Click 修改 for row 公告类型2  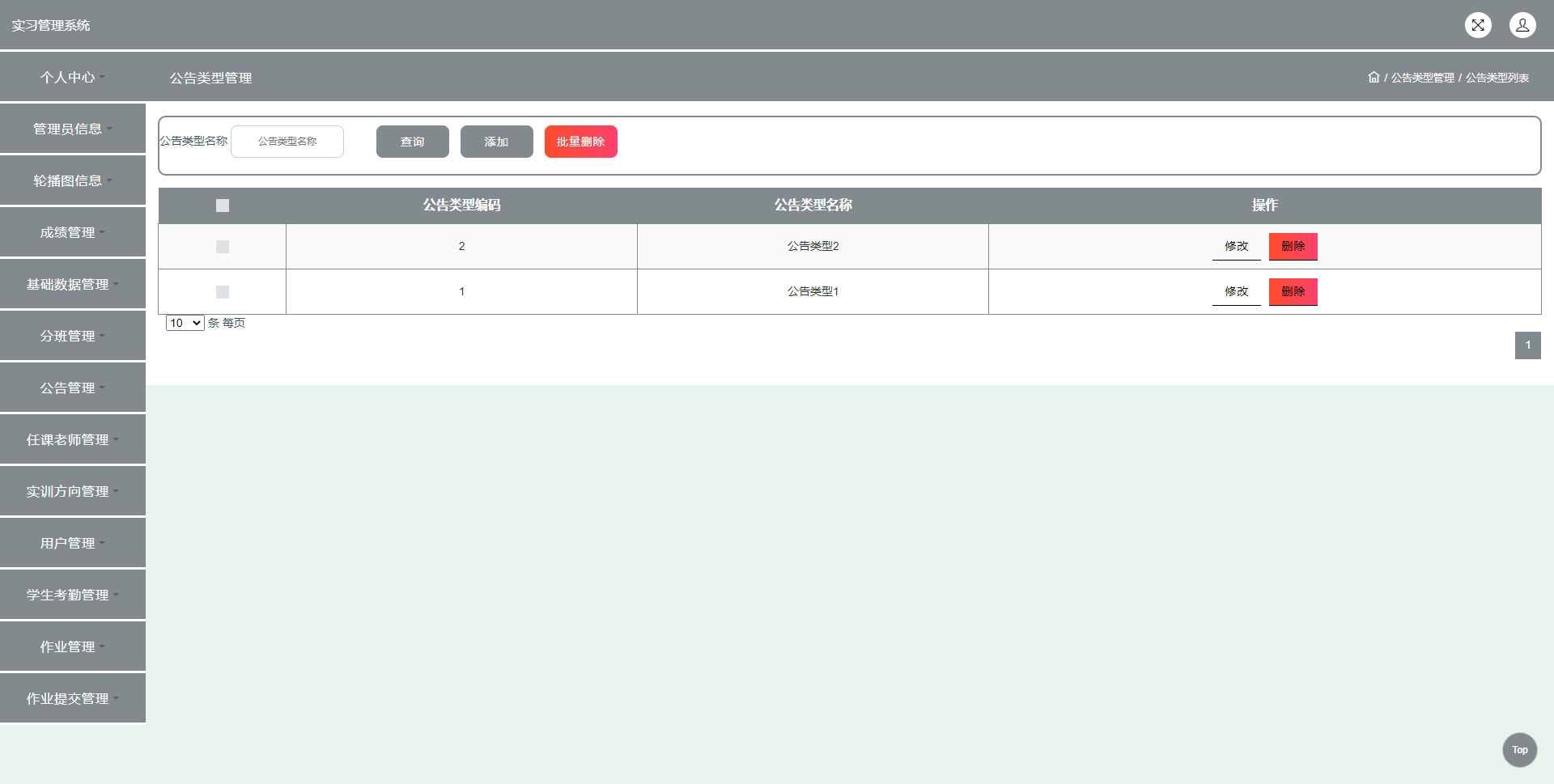pyautogui.click(x=1237, y=247)
